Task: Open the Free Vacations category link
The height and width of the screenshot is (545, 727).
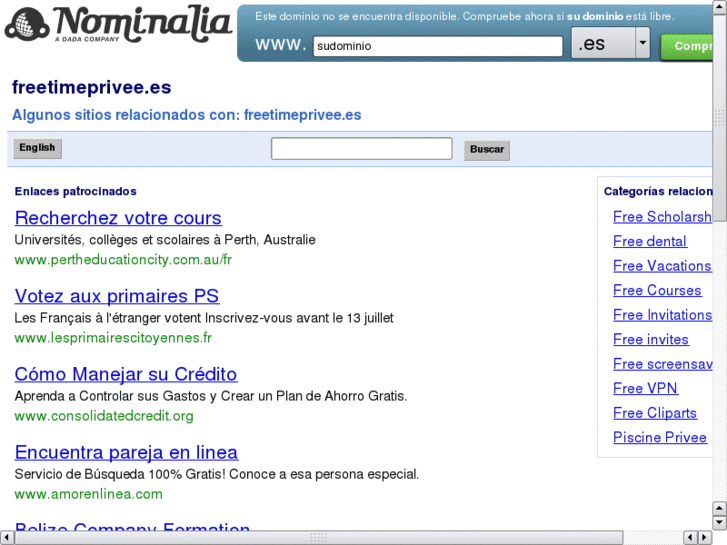Action: coord(663,266)
